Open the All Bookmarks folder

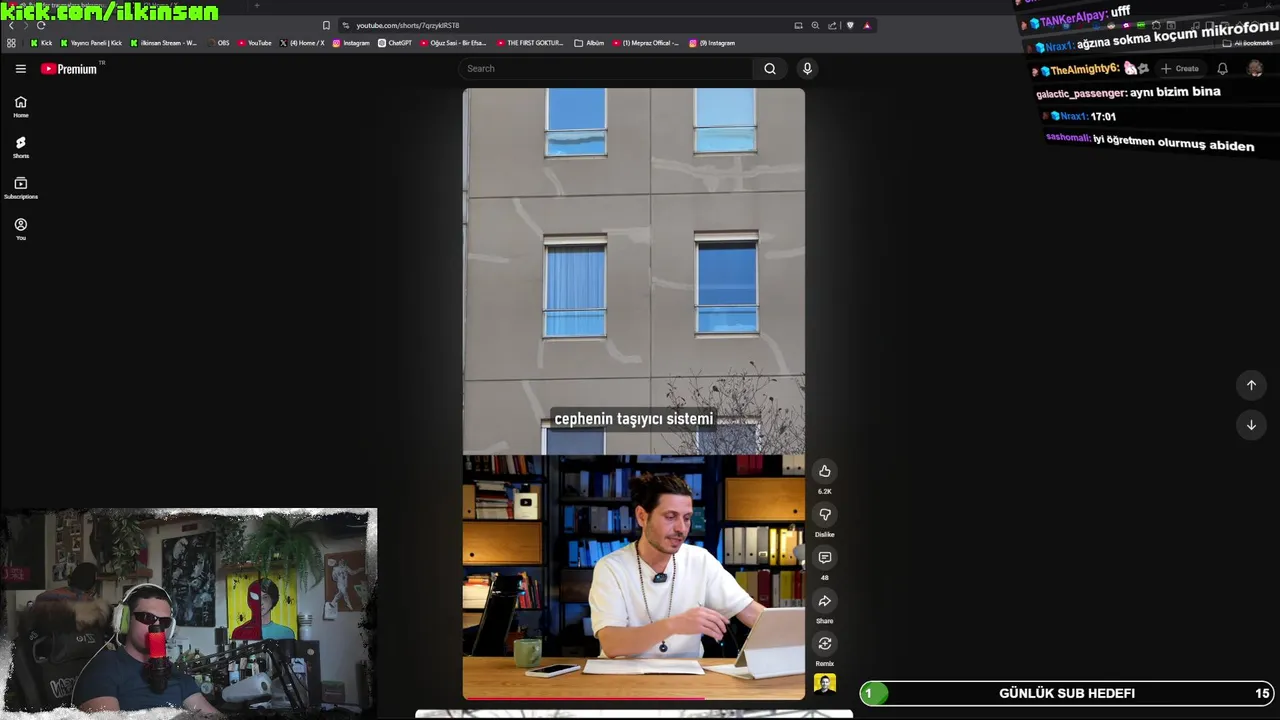[x=1249, y=43]
